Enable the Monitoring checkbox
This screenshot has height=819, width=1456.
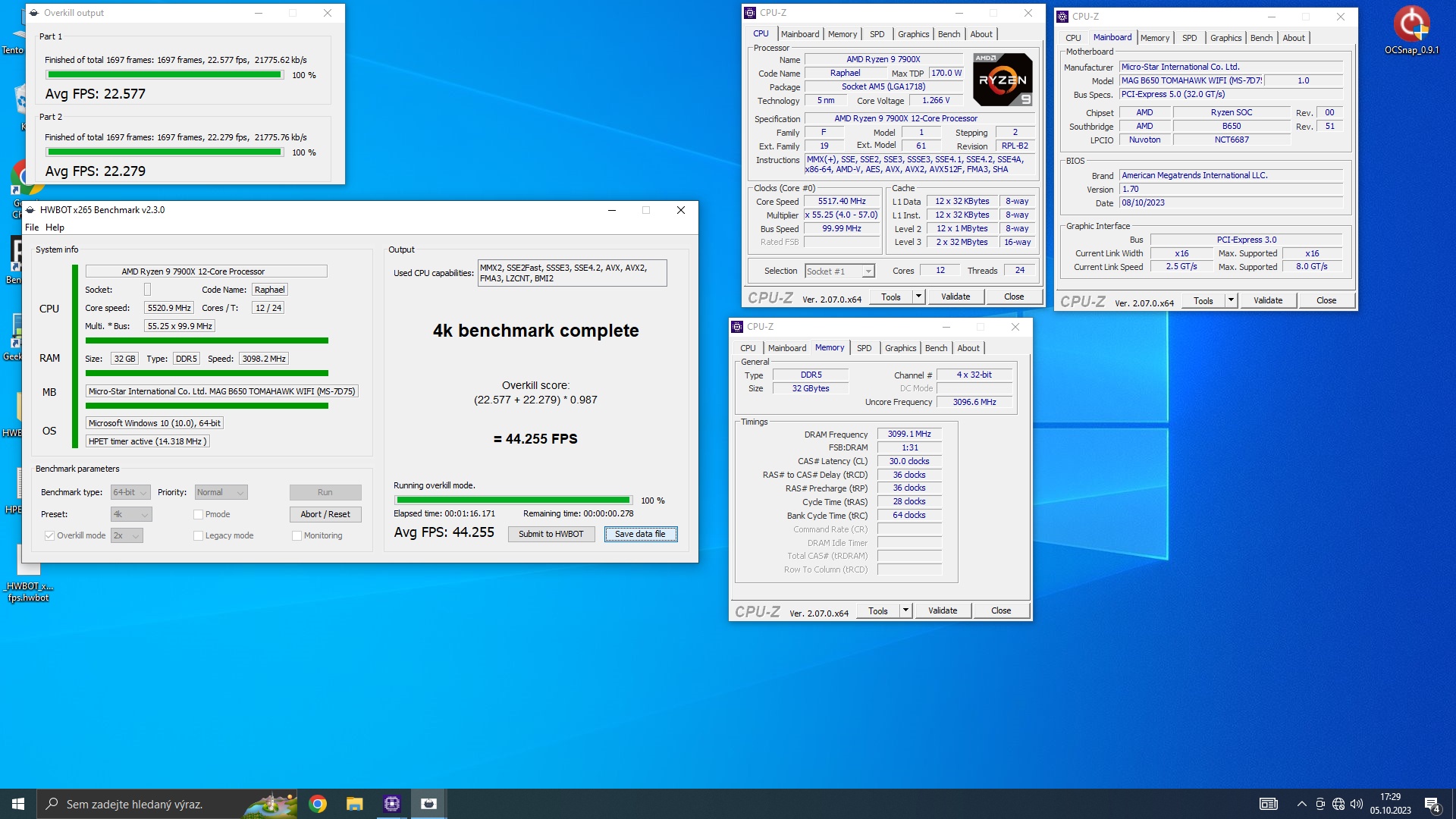pyautogui.click(x=297, y=535)
